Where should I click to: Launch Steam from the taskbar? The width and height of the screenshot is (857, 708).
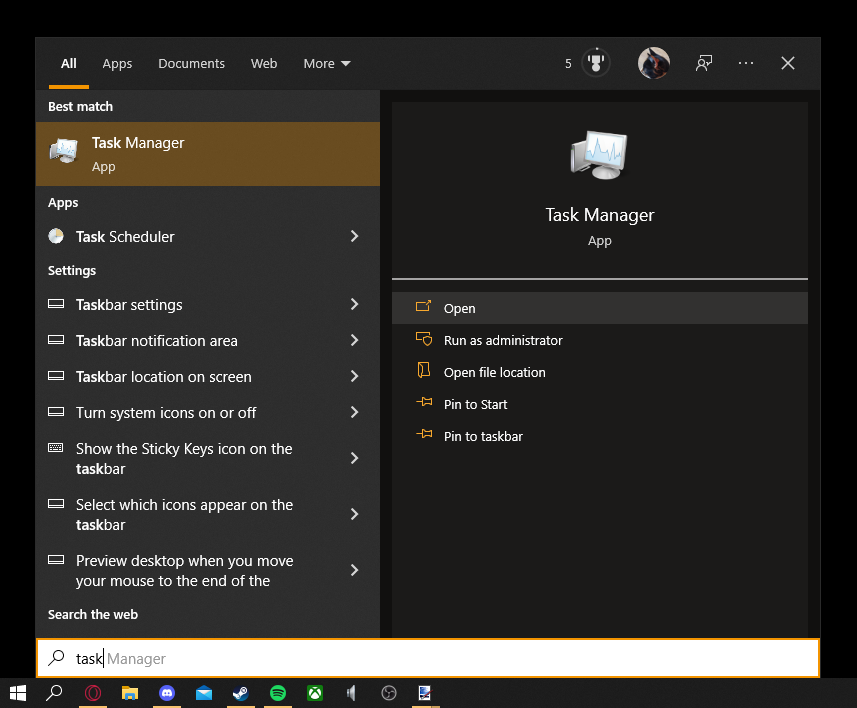point(240,693)
